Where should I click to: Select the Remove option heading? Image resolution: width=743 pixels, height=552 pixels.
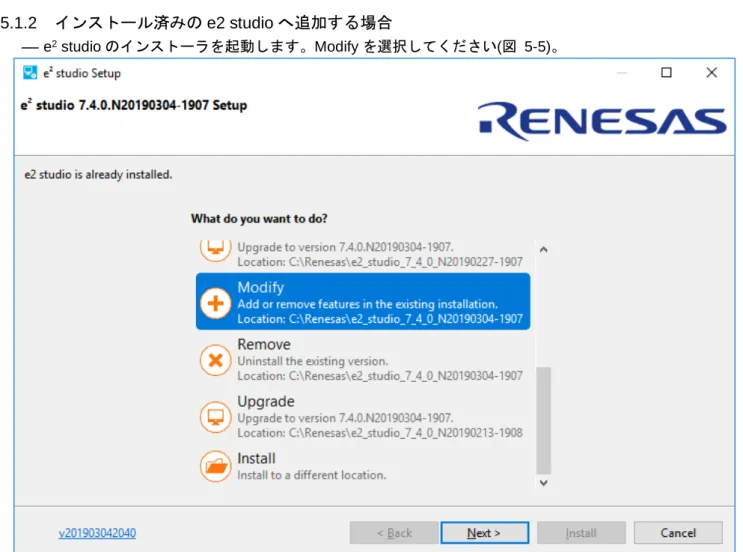pos(264,344)
